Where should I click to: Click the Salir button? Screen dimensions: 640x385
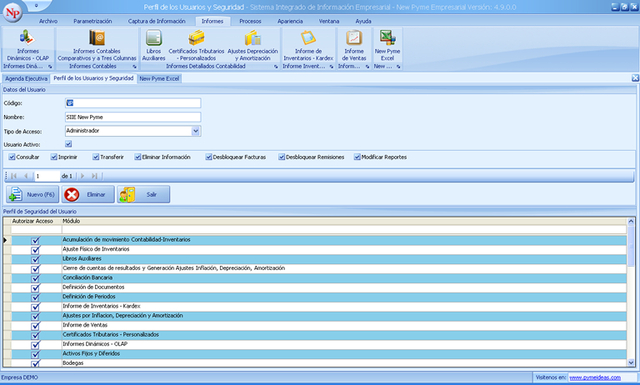pyautogui.click(x=144, y=194)
